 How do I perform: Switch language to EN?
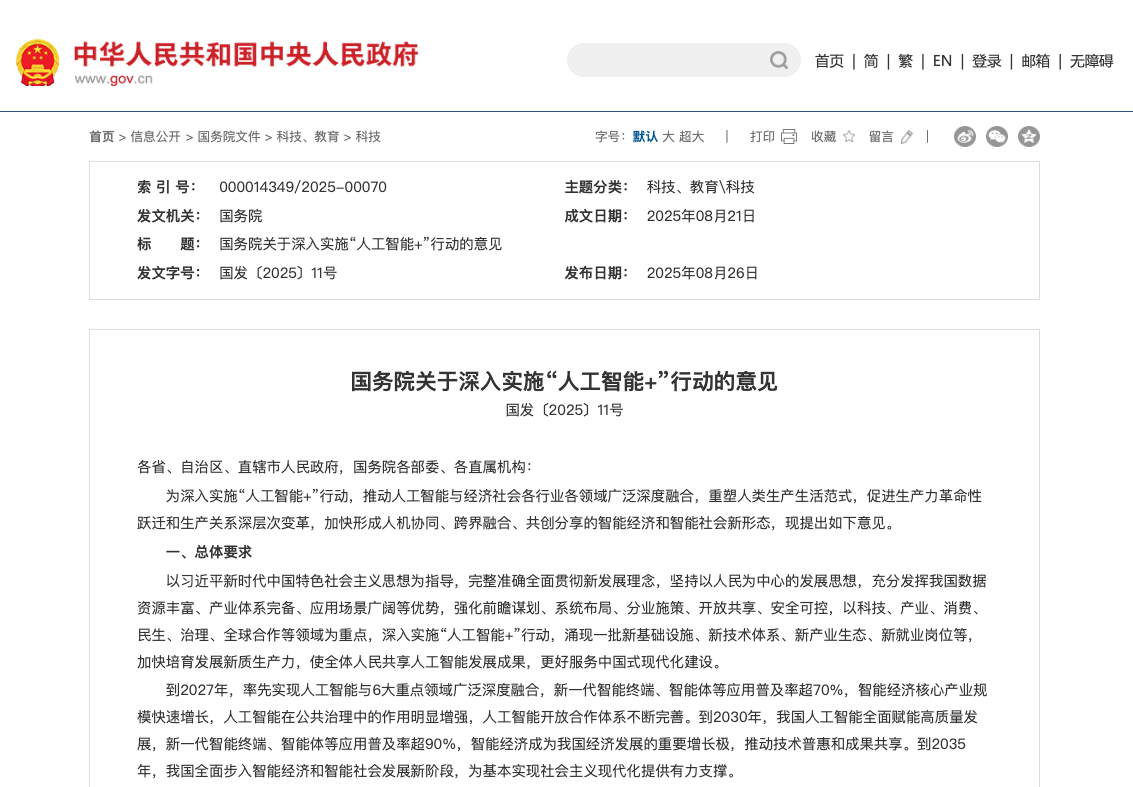pos(942,60)
